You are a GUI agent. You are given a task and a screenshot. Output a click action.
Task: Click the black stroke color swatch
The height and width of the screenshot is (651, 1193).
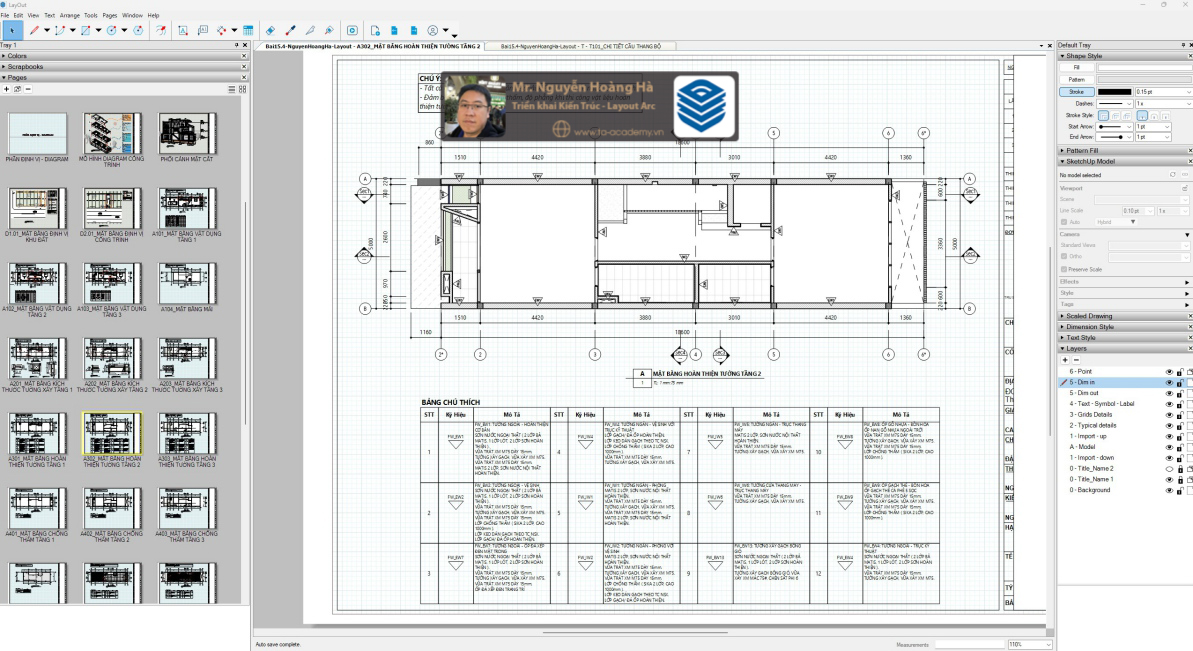[x=1115, y=92]
